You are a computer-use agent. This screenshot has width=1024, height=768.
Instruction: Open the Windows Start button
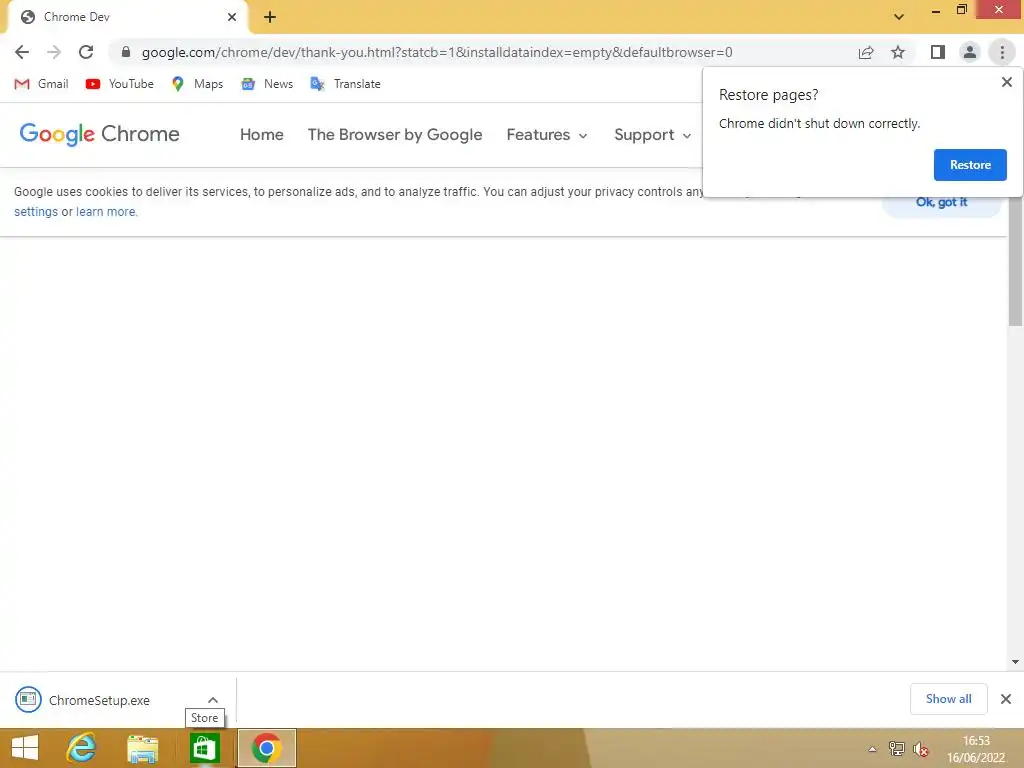(x=25, y=748)
